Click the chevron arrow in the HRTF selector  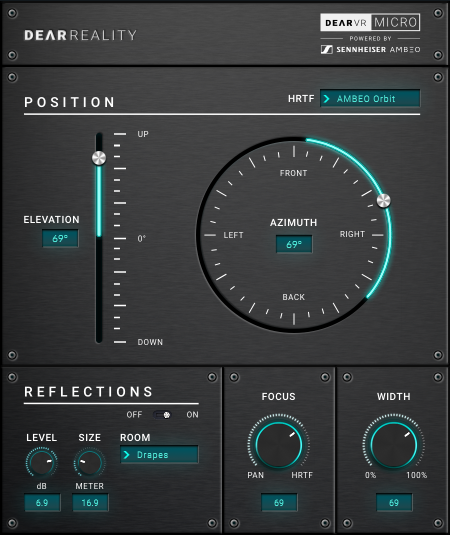[326, 99]
